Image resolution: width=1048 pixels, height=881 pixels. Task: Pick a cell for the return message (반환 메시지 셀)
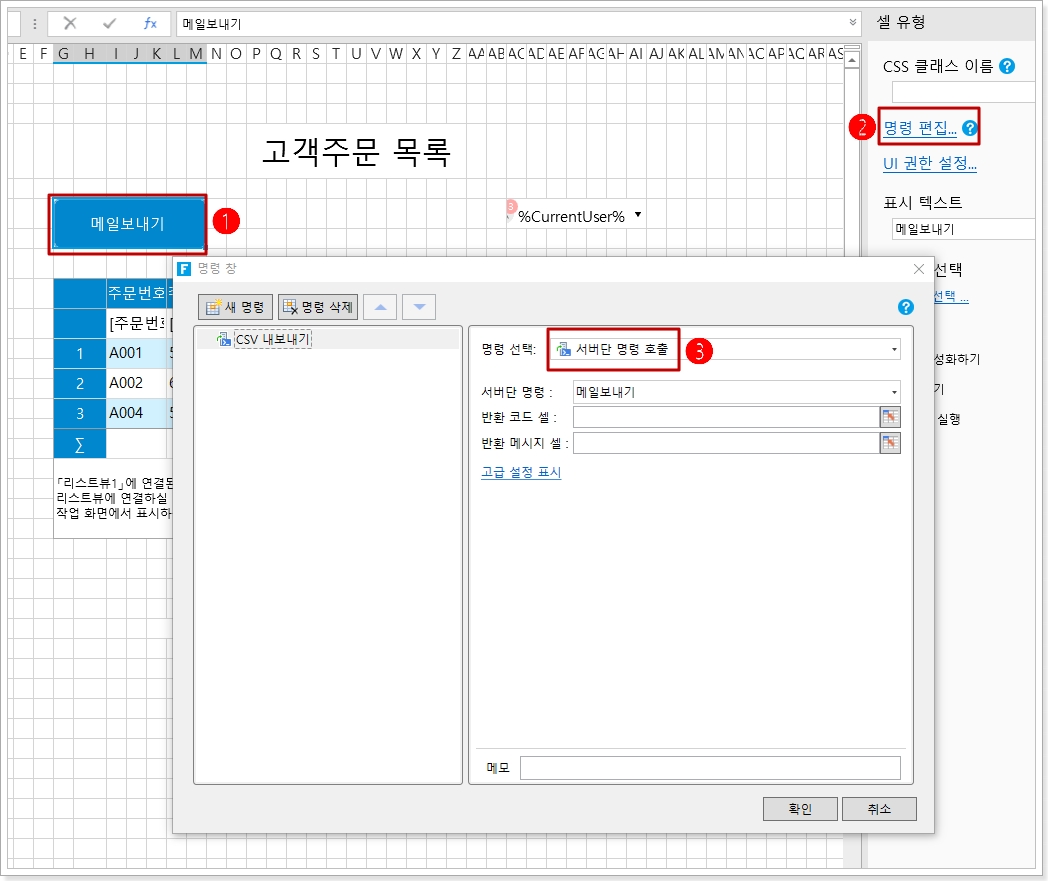pos(890,443)
